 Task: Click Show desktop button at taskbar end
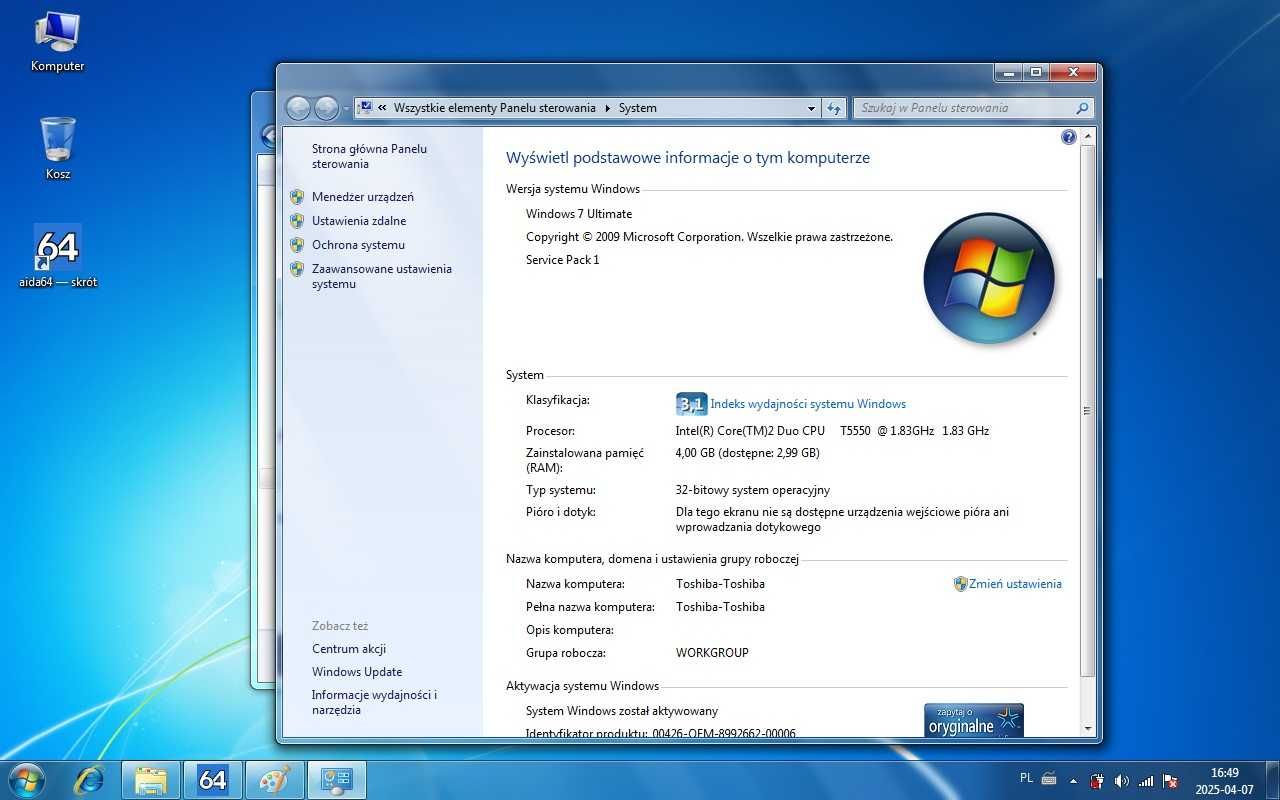coord(1271,780)
